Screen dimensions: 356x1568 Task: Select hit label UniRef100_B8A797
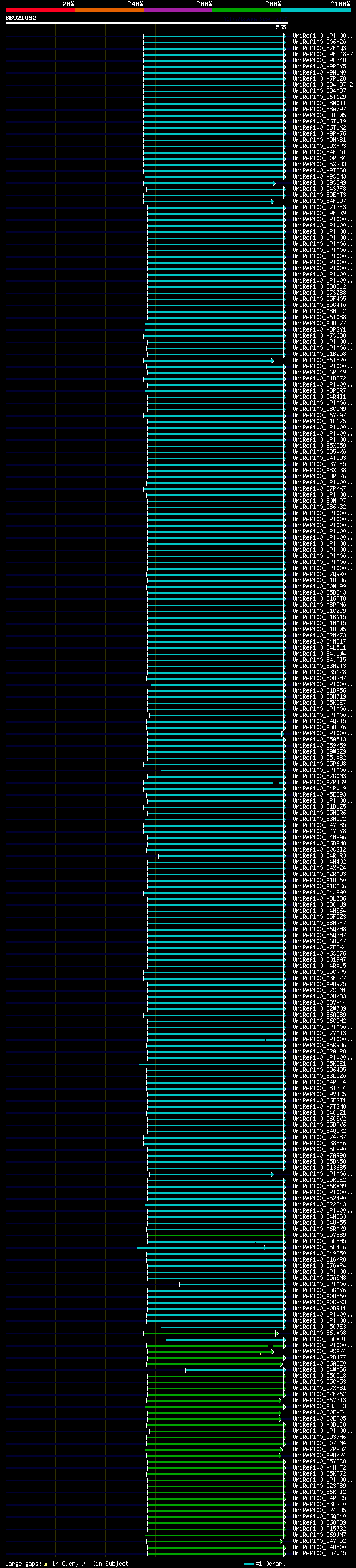tap(319, 109)
